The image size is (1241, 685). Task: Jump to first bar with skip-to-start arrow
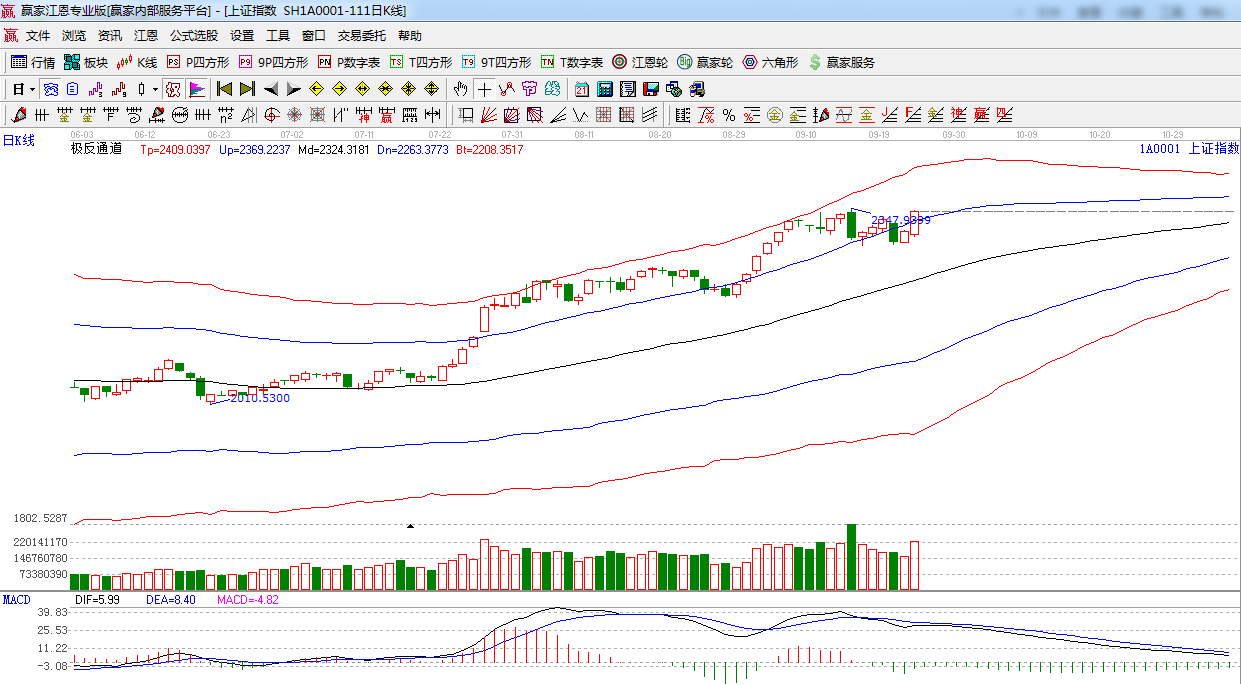point(224,89)
